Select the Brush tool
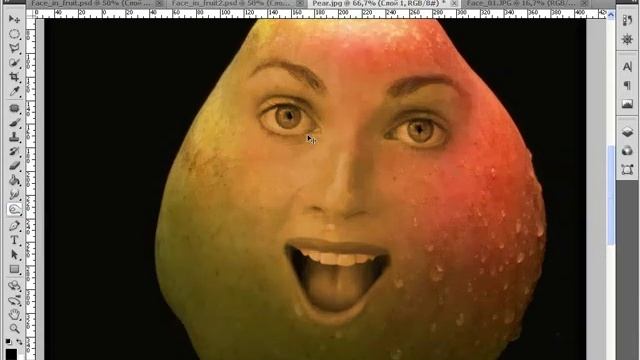The image size is (640, 360). (14, 122)
